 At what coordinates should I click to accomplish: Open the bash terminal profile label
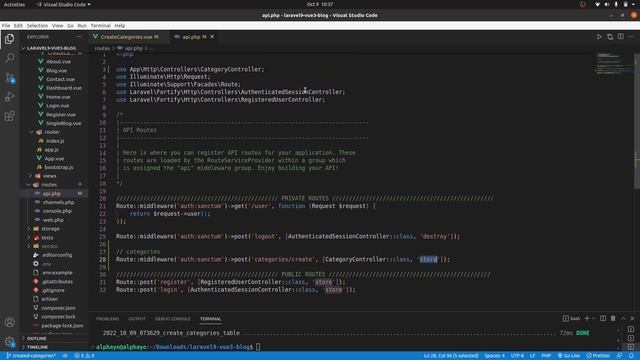(571, 318)
